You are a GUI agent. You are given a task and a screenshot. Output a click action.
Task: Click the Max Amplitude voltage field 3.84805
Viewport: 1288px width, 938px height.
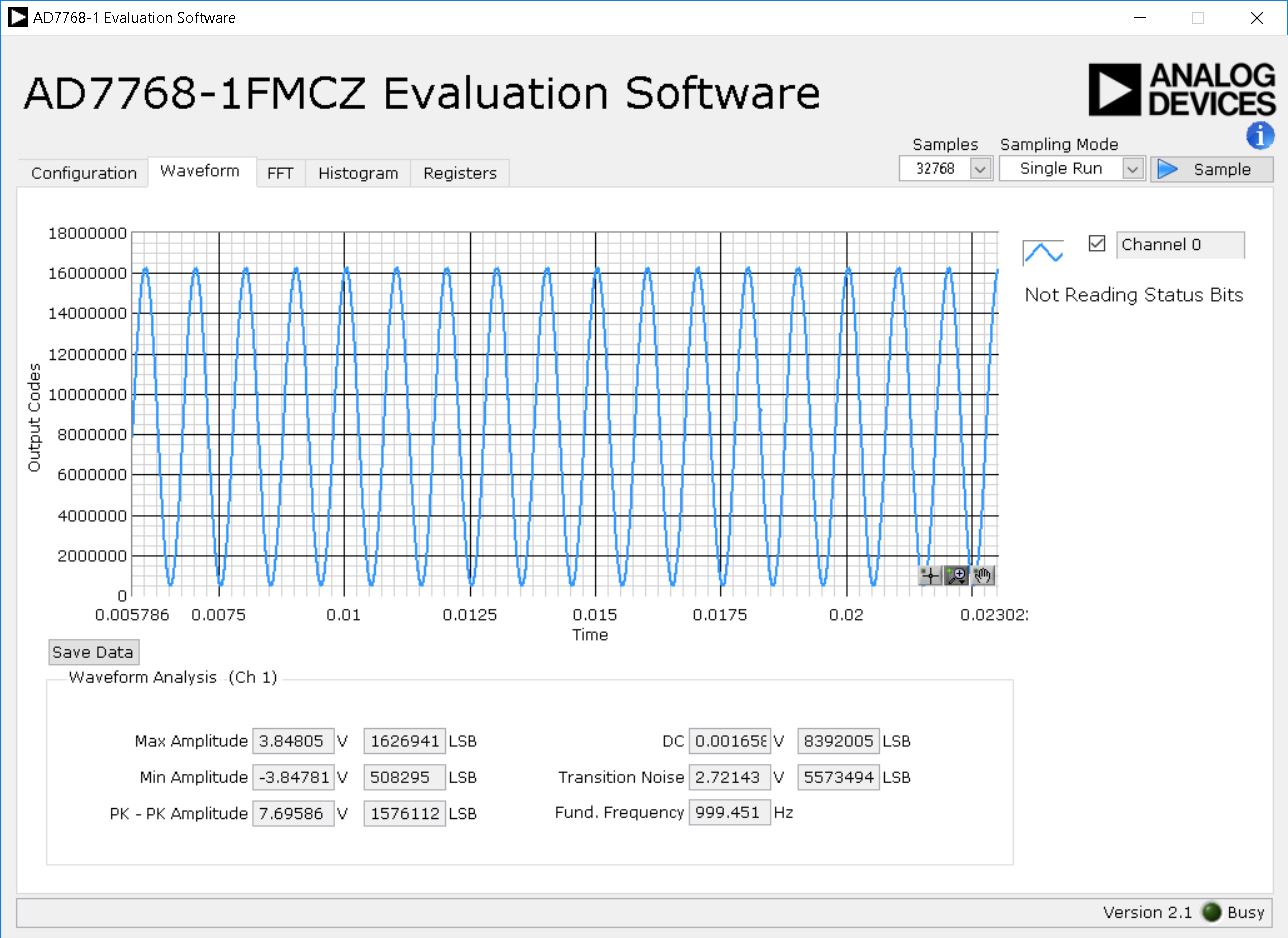[293, 742]
